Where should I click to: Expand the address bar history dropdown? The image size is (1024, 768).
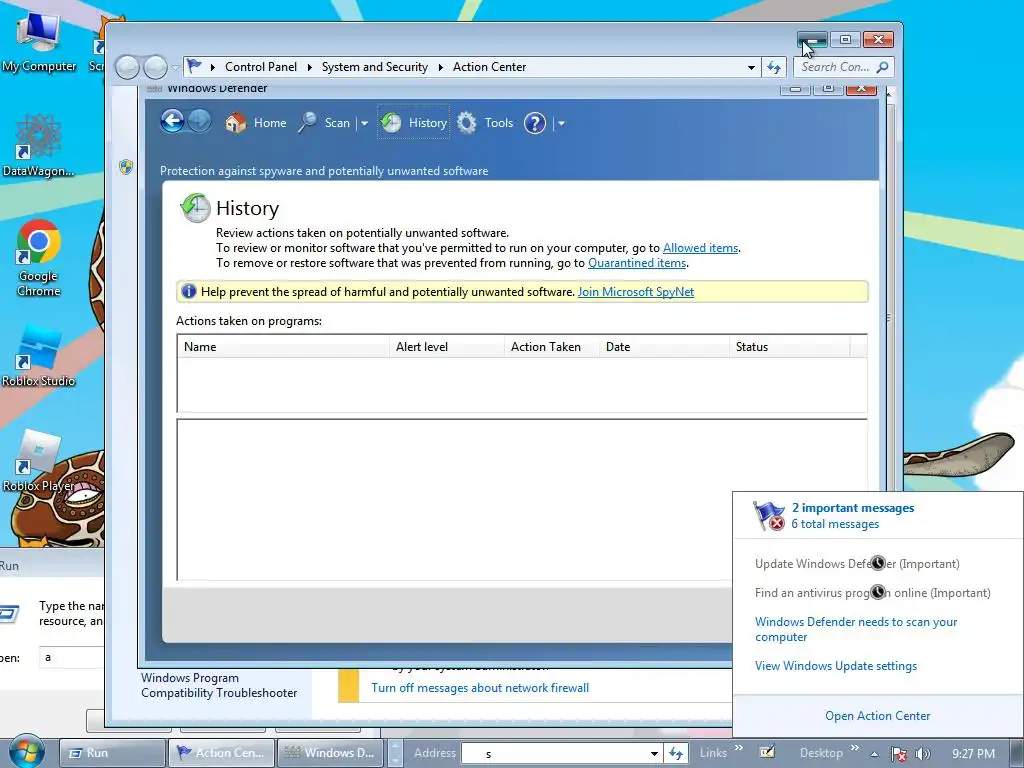(751, 67)
